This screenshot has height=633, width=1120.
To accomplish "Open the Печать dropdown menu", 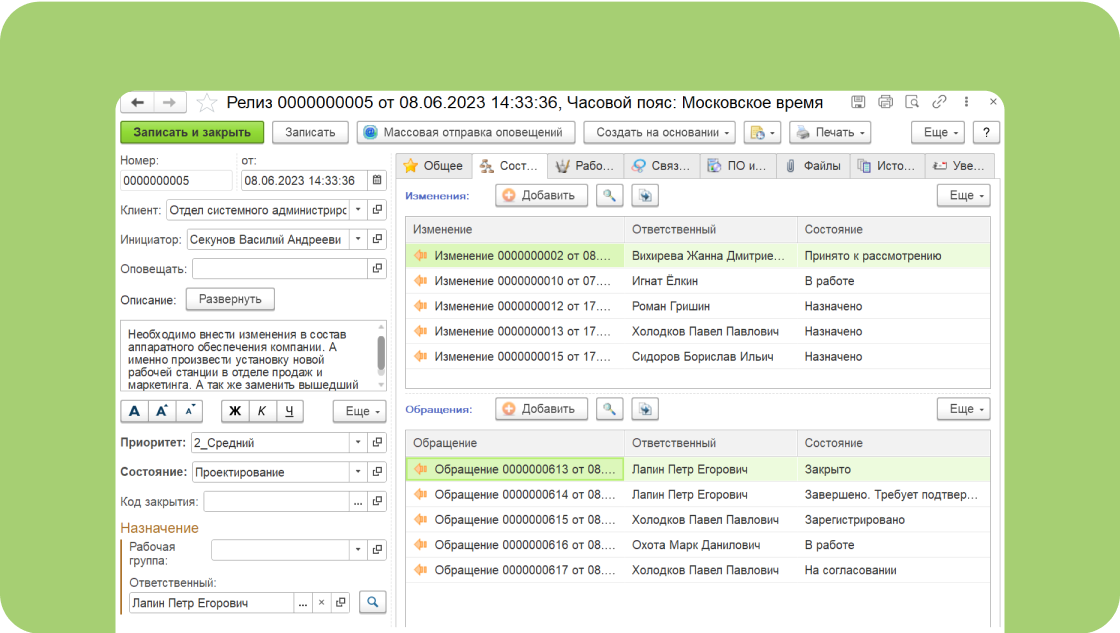I will coord(831,132).
